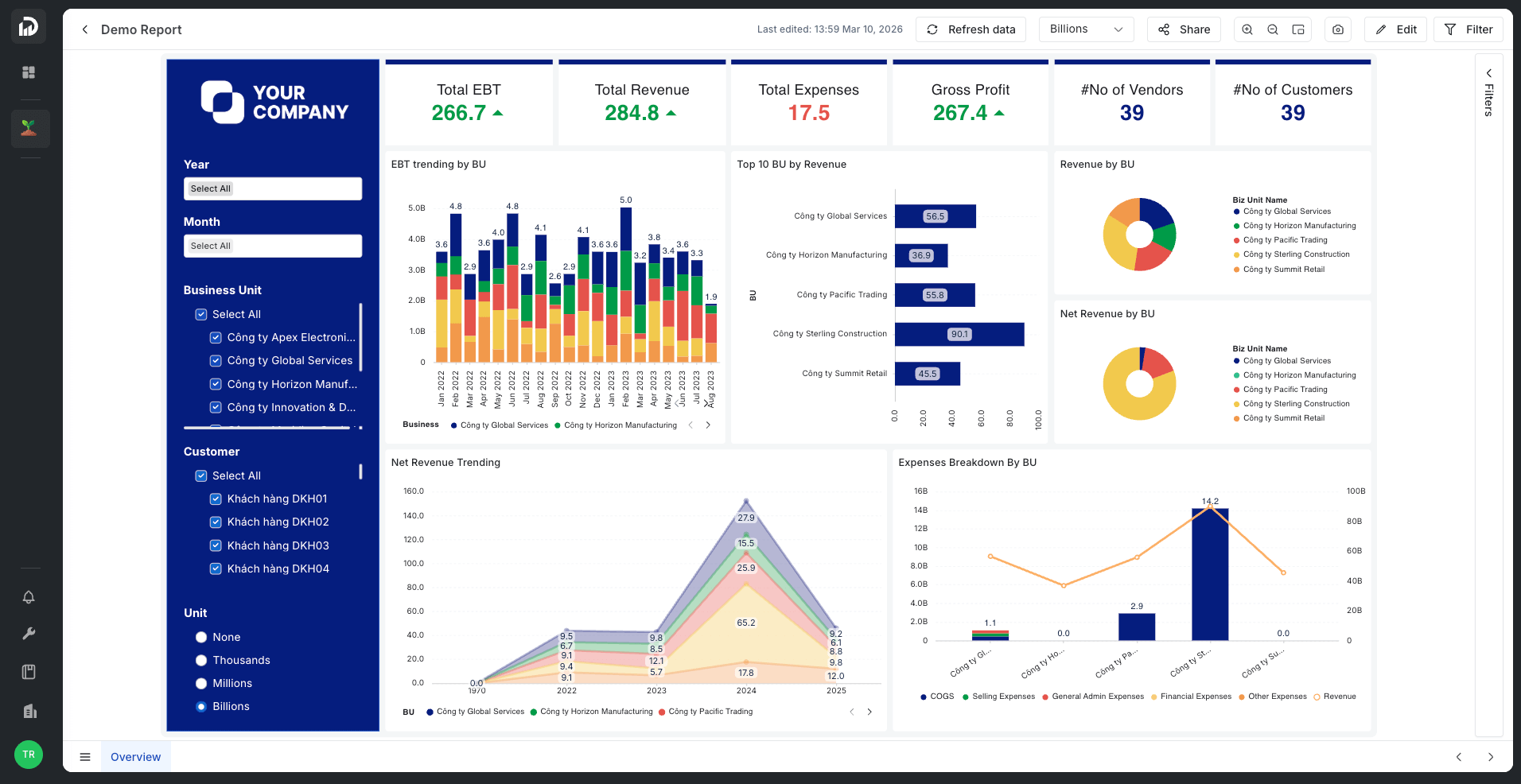
Task: Open the dashboard grid icon in sidebar
Action: click(29, 72)
